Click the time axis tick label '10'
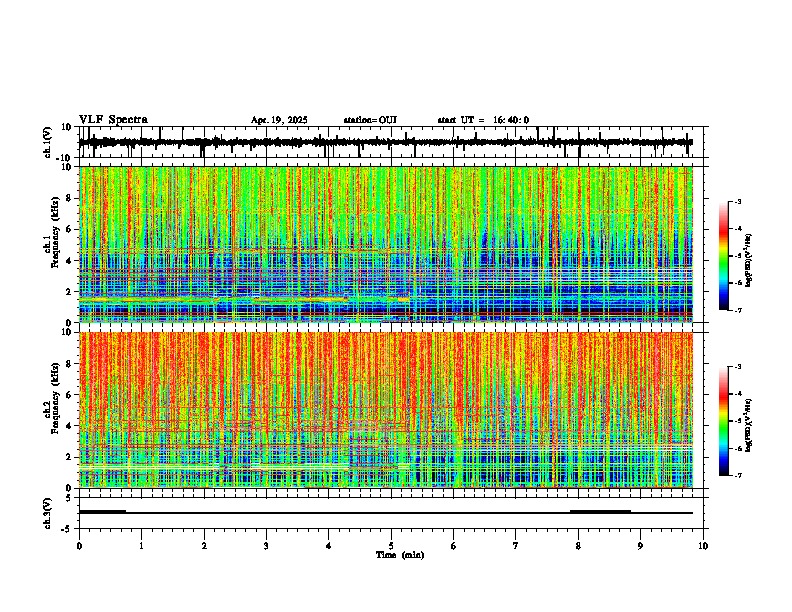This screenshot has height=612, width=792. (703, 546)
